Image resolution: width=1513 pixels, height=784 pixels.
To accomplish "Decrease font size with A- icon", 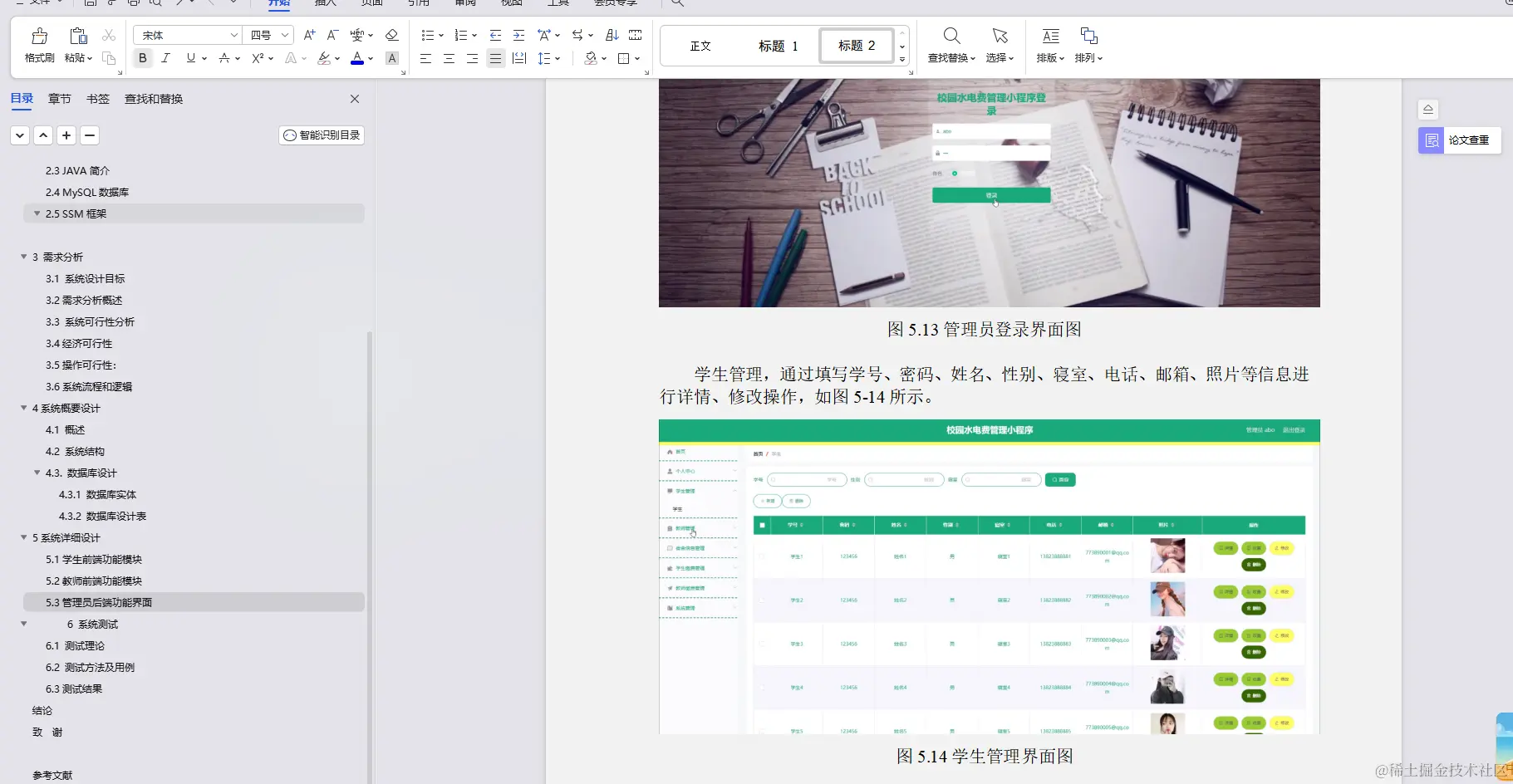I will click(332, 35).
